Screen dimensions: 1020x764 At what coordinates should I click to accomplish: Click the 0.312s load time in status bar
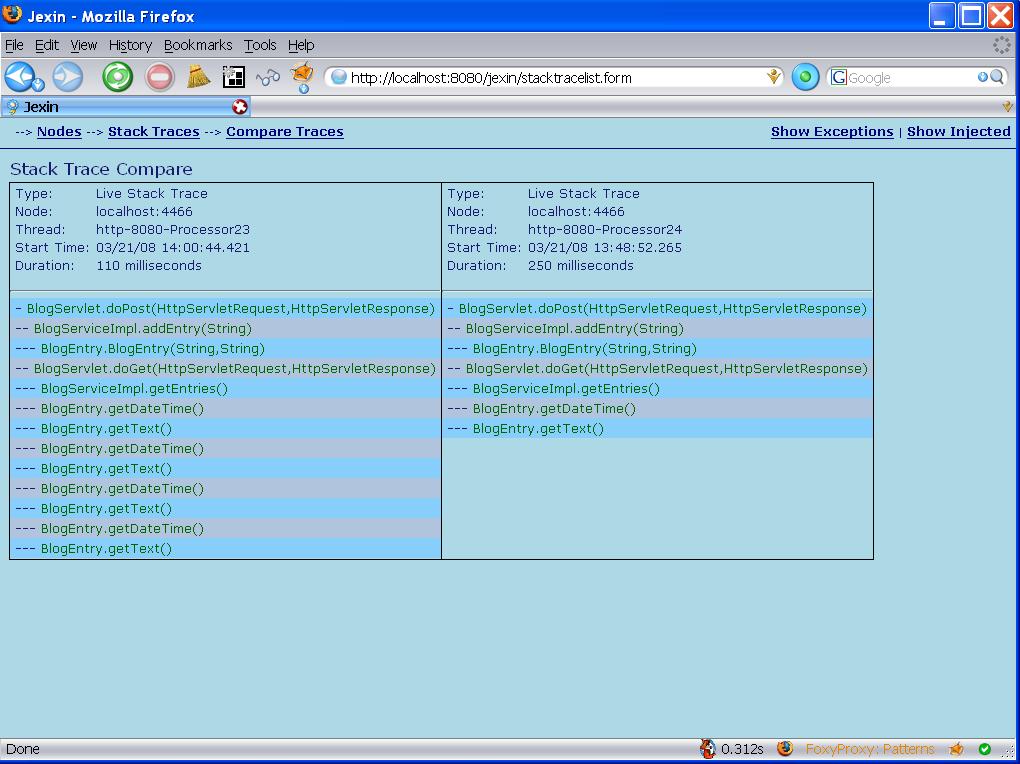(x=742, y=749)
